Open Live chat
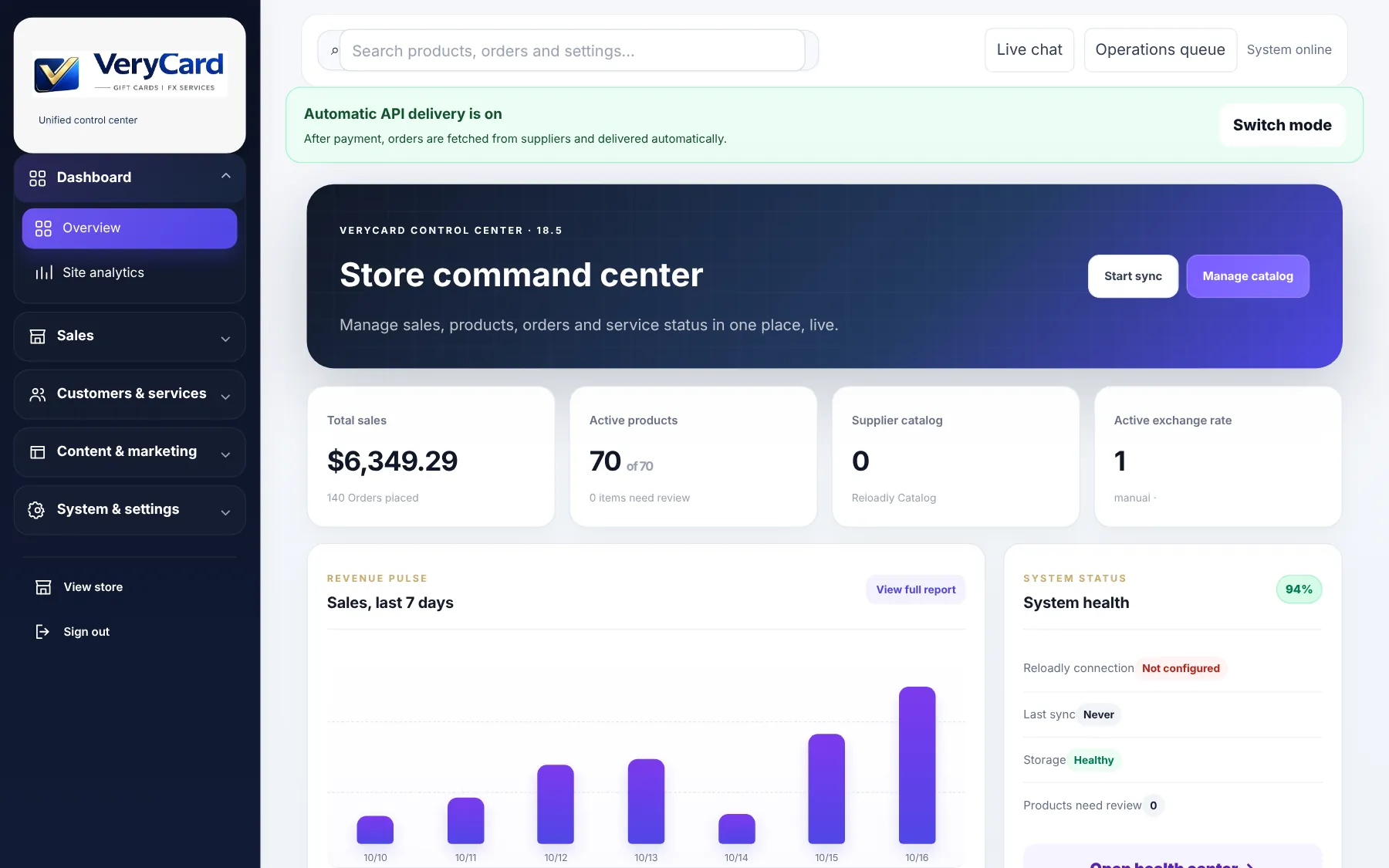This screenshot has width=1389, height=868. pyautogui.click(x=1029, y=50)
